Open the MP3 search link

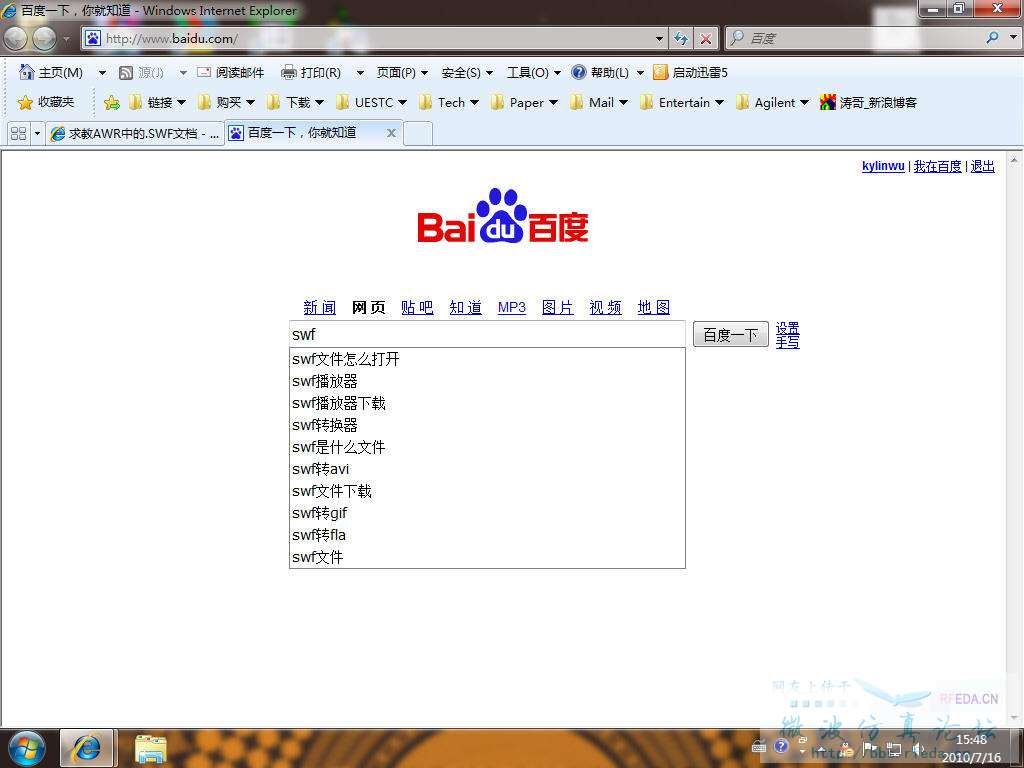coord(512,307)
